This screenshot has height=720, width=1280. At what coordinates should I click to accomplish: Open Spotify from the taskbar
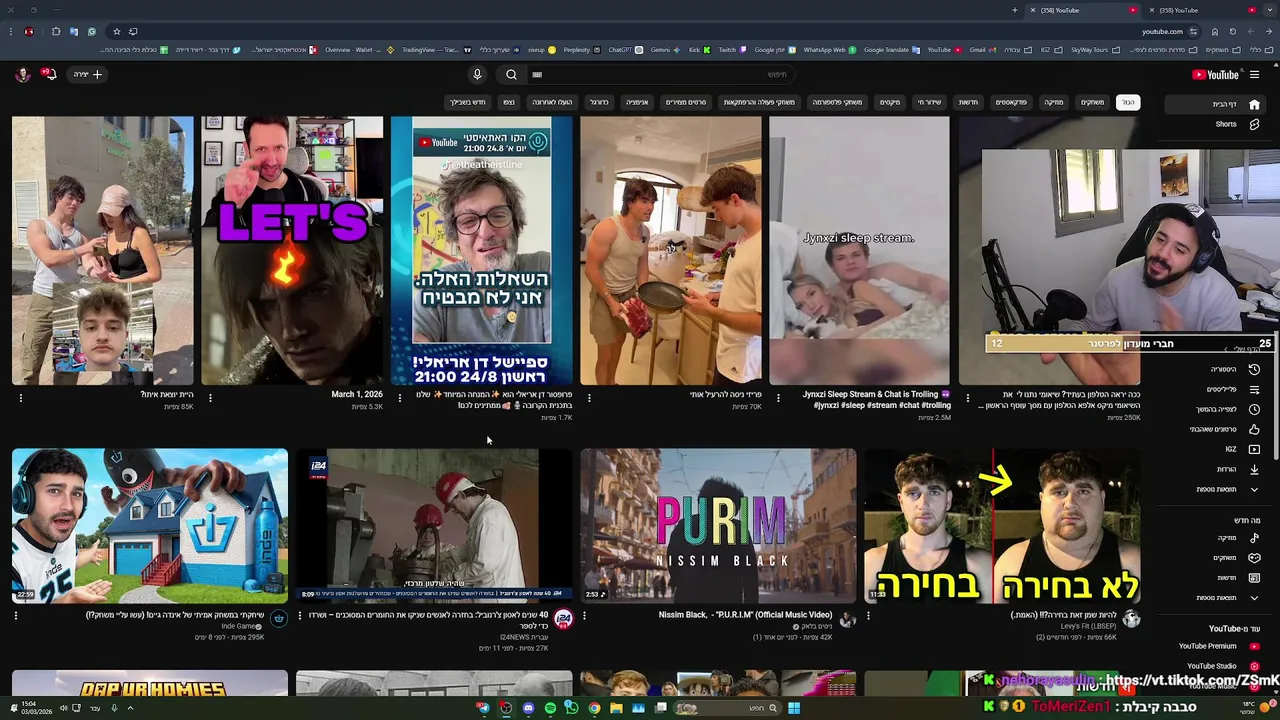(x=550, y=708)
